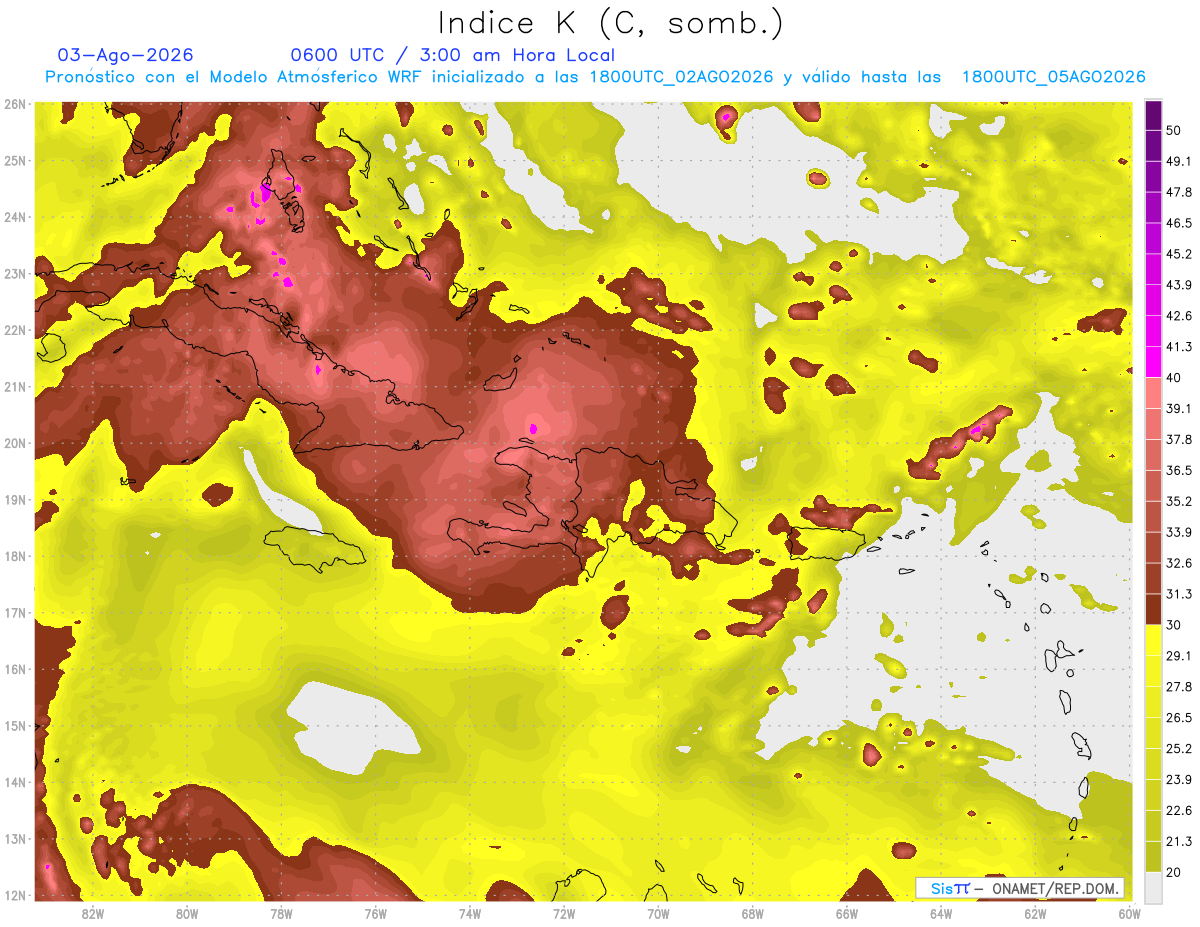Click the longitude label "74W"
This screenshot has width=1200, height=927.
pyautogui.click(x=469, y=913)
